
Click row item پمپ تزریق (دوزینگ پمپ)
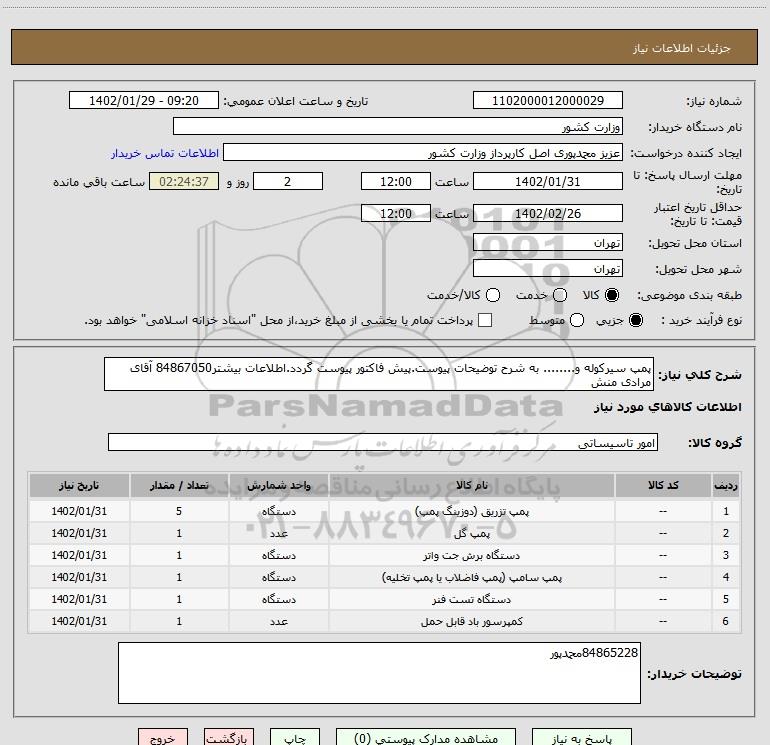click(x=471, y=511)
